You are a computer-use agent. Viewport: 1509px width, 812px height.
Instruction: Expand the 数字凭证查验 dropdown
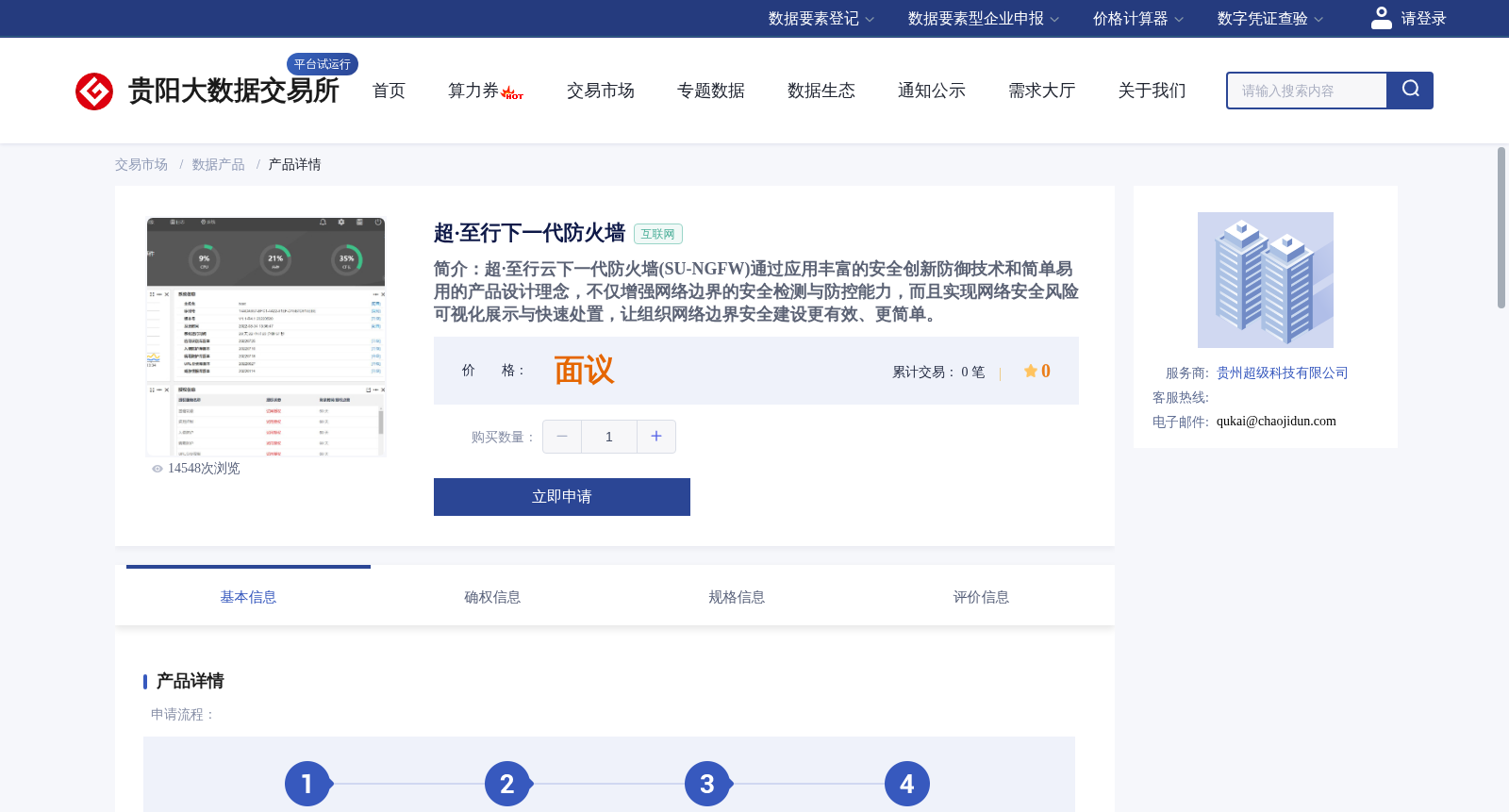click(1270, 19)
